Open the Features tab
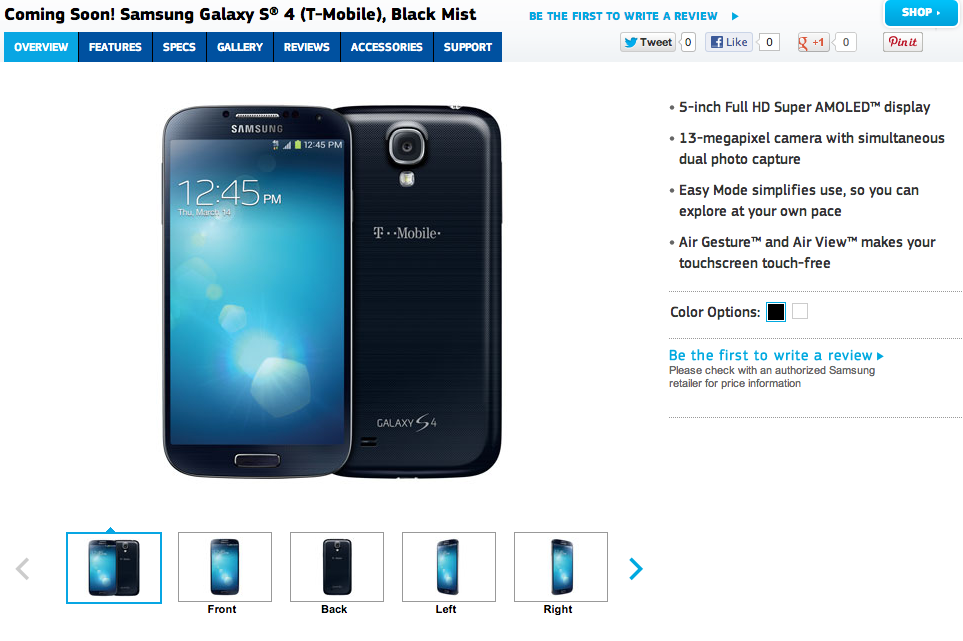963x641 pixels. coord(115,47)
